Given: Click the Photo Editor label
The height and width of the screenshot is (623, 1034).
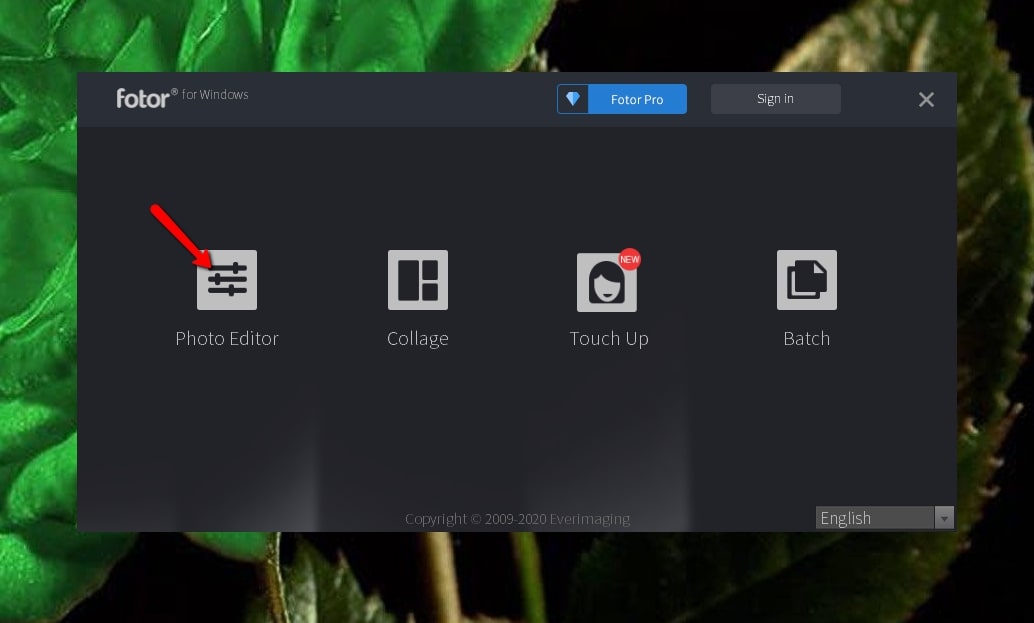Looking at the screenshot, I should (x=227, y=338).
